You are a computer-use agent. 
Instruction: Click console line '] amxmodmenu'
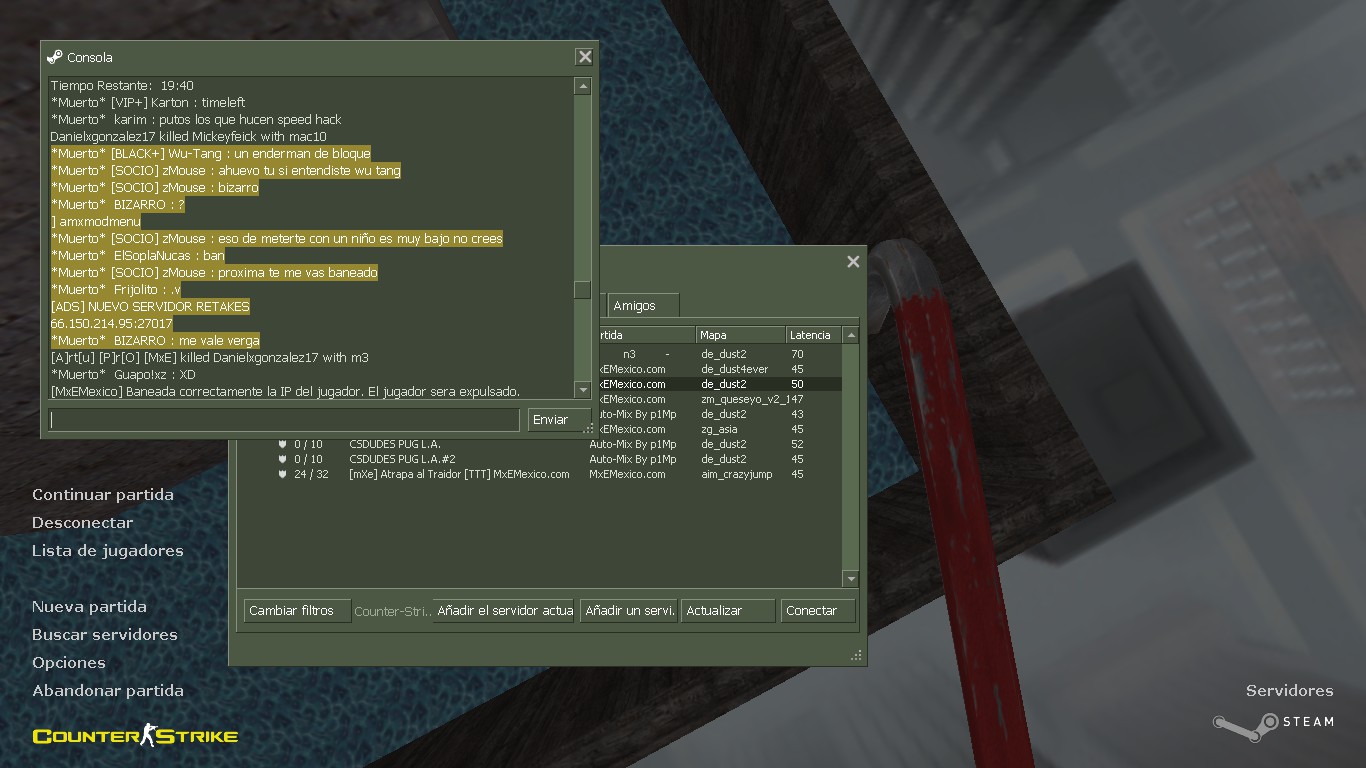(x=95, y=222)
